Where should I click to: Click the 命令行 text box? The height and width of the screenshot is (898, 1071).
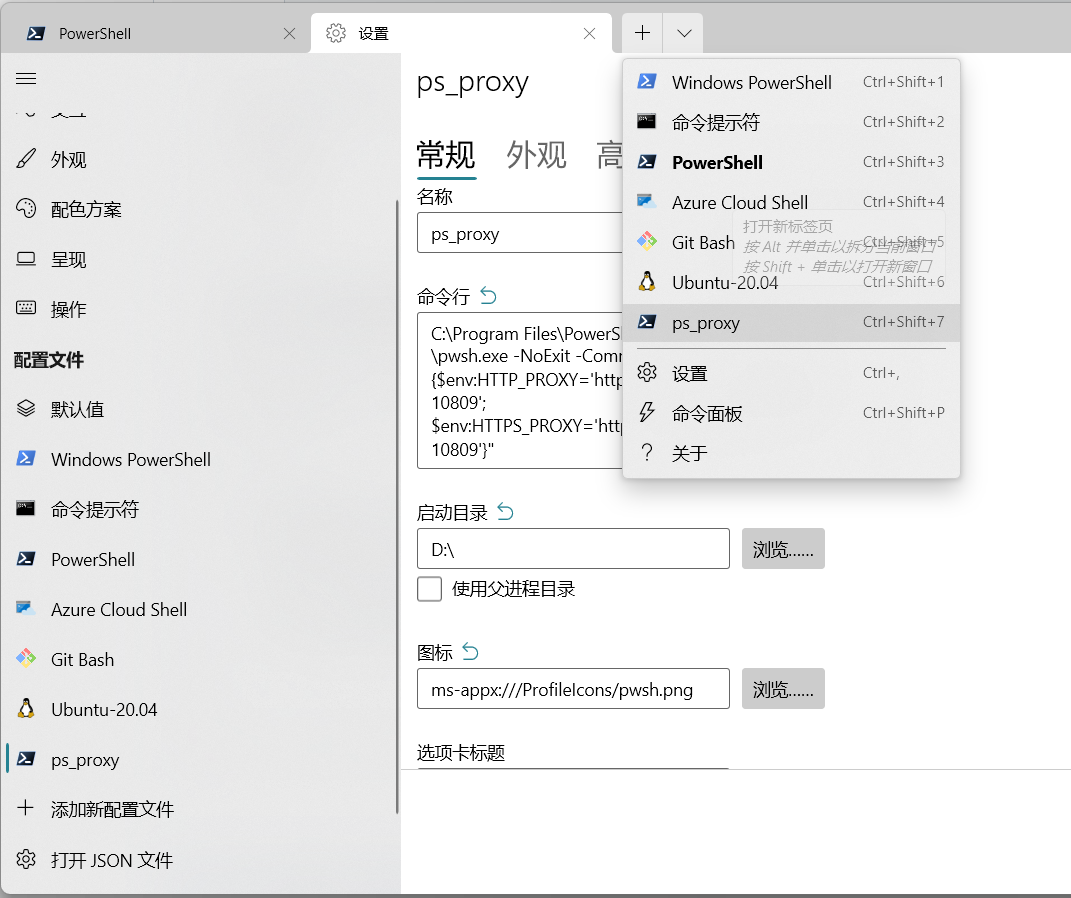520,390
